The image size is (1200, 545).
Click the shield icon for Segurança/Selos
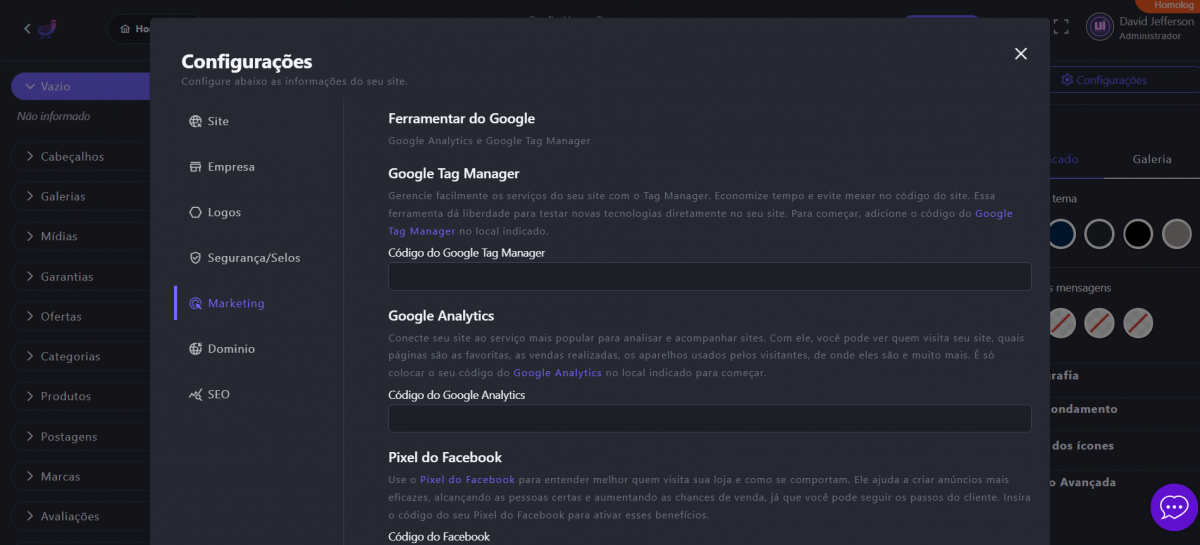[x=195, y=258]
